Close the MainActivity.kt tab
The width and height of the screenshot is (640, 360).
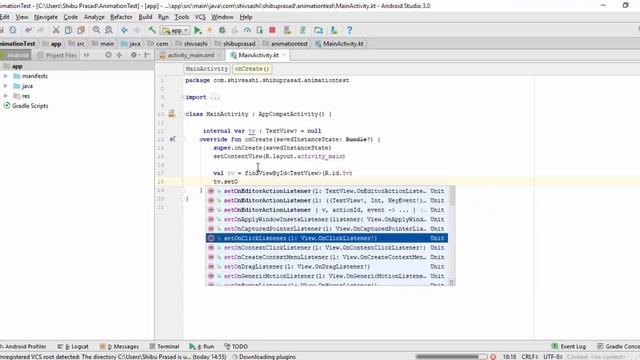[x=284, y=55]
